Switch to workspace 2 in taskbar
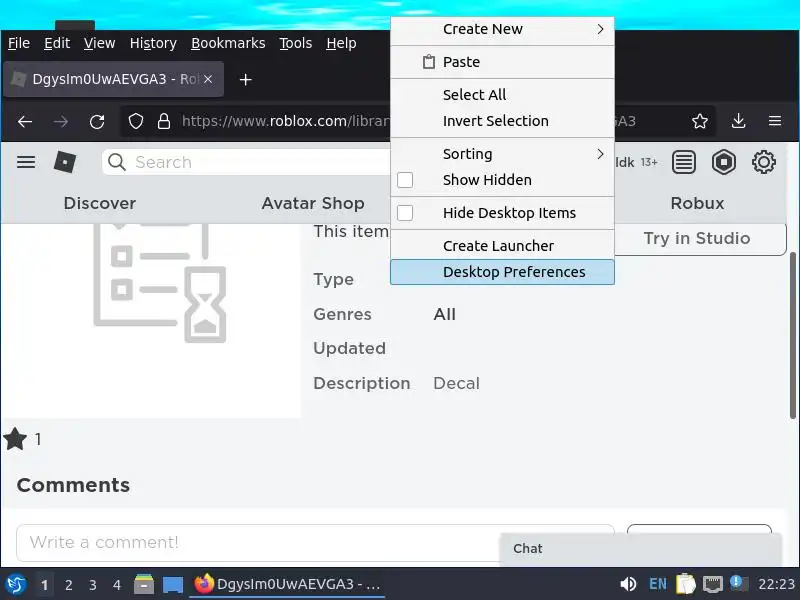This screenshot has height=600, width=800. (x=68, y=584)
